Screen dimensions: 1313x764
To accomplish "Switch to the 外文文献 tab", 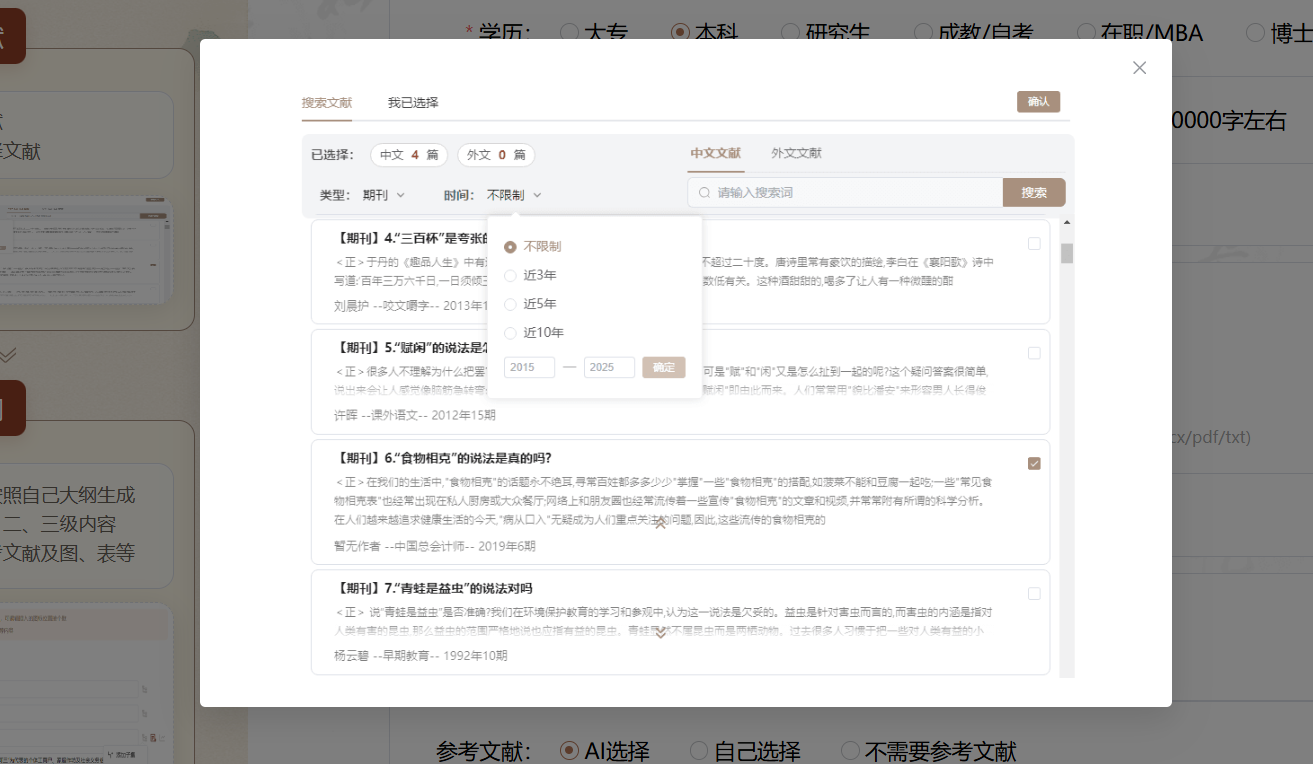I will coord(796,154).
